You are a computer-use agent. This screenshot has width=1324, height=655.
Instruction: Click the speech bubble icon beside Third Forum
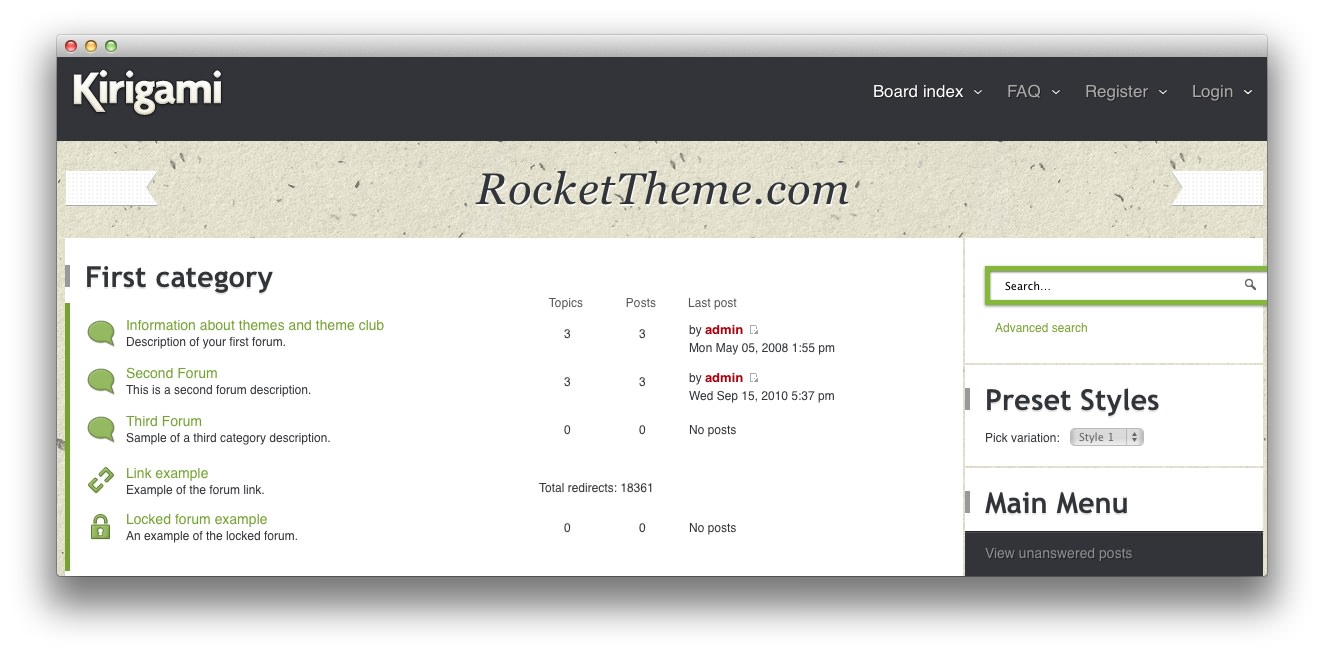(x=101, y=429)
